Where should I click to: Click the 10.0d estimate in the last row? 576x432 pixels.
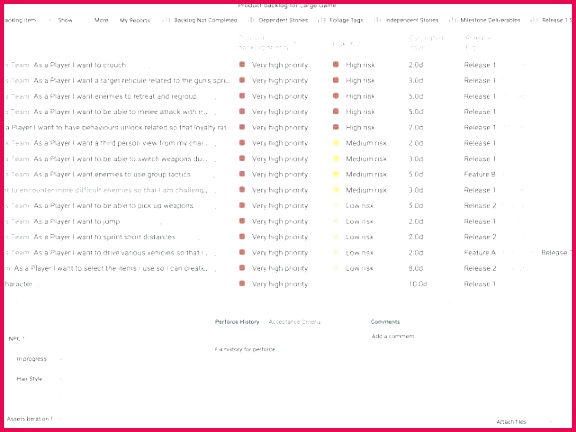[x=418, y=284]
